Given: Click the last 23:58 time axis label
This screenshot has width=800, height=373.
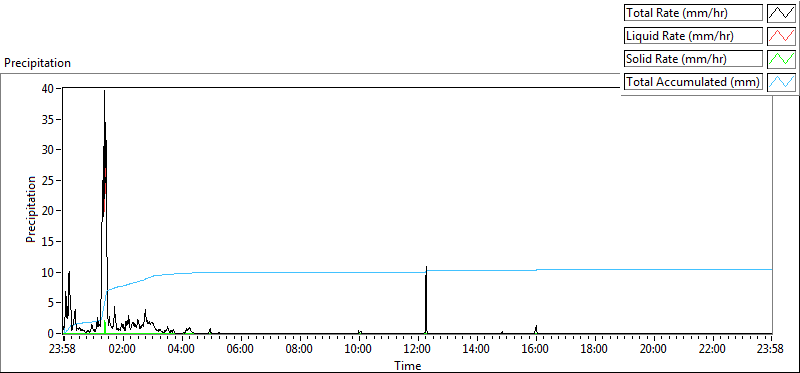Looking at the screenshot, I should tap(772, 350).
